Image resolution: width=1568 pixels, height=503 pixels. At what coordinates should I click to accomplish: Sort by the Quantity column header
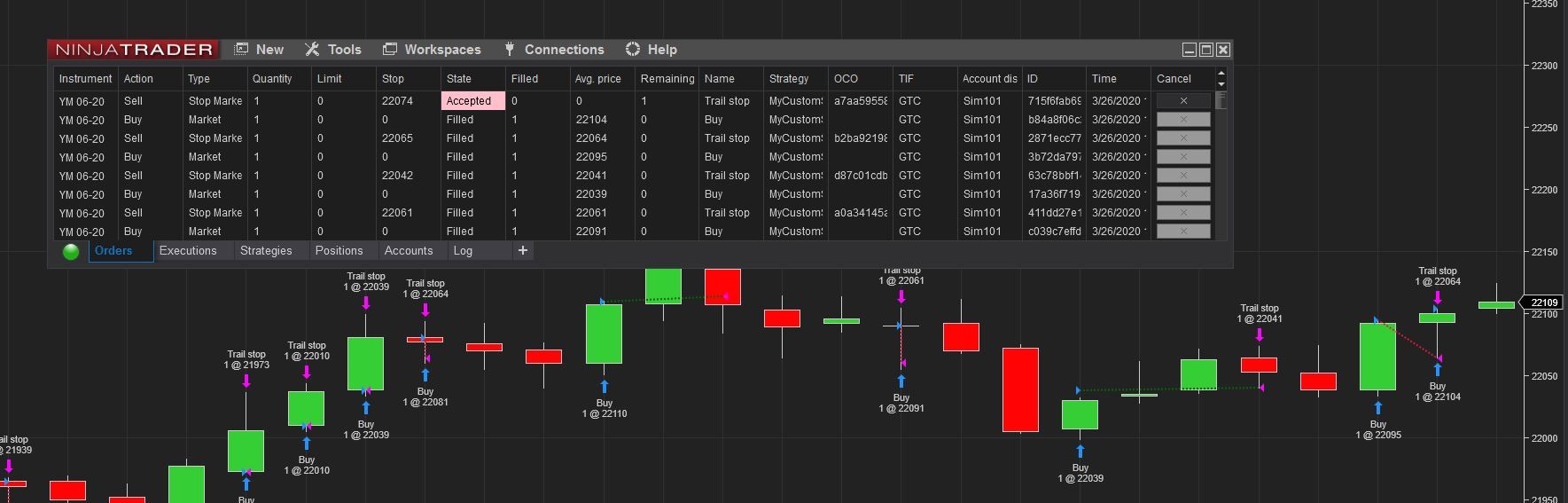click(x=279, y=79)
